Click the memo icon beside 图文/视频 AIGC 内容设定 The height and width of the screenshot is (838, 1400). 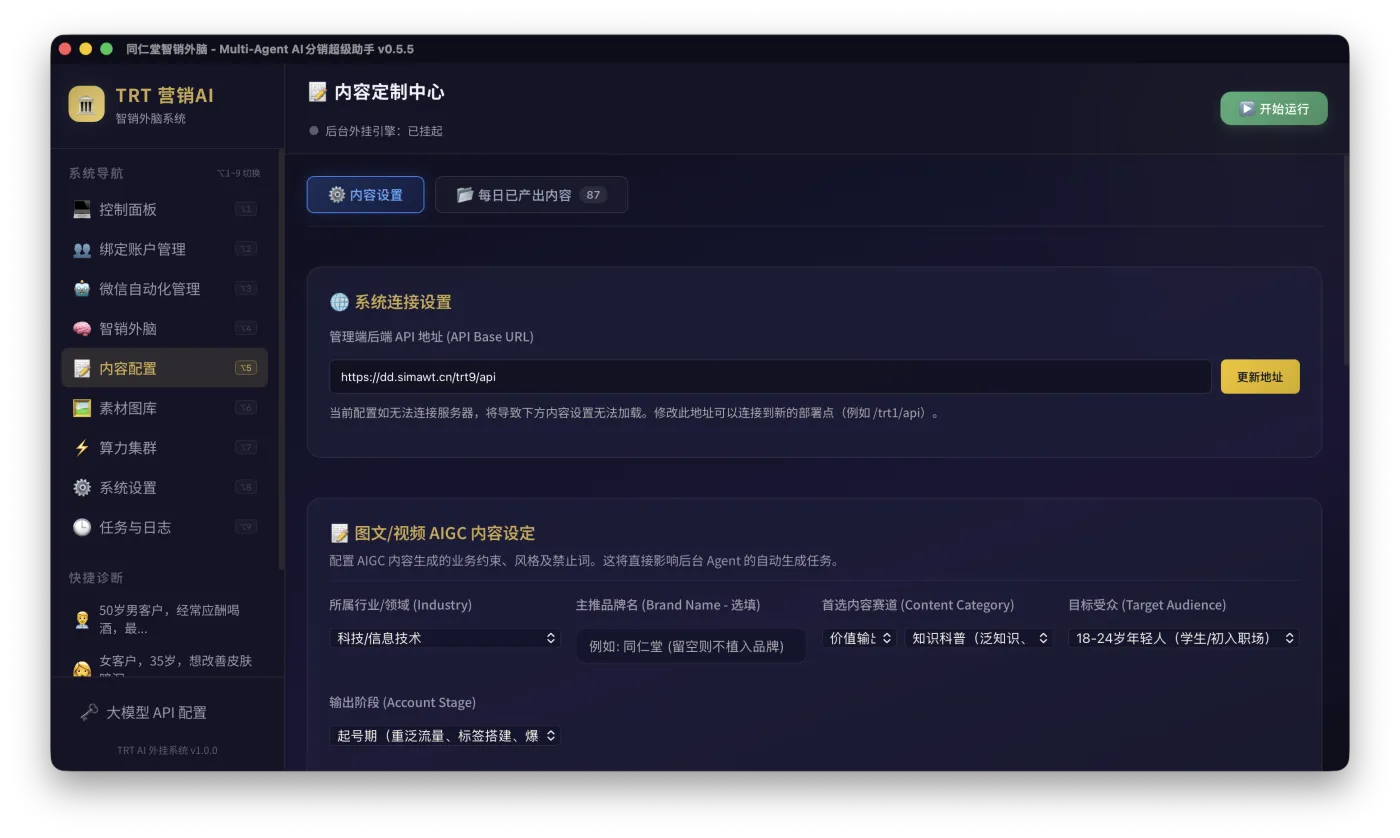(339, 533)
